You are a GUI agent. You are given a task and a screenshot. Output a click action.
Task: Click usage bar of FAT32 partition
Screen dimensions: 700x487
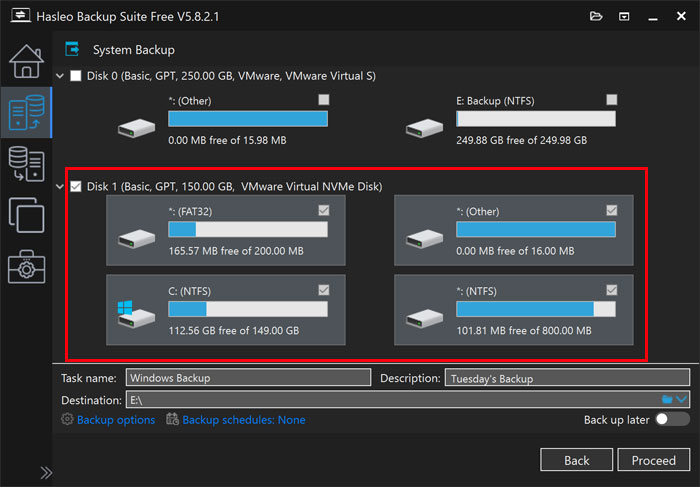tap(248, 229)
